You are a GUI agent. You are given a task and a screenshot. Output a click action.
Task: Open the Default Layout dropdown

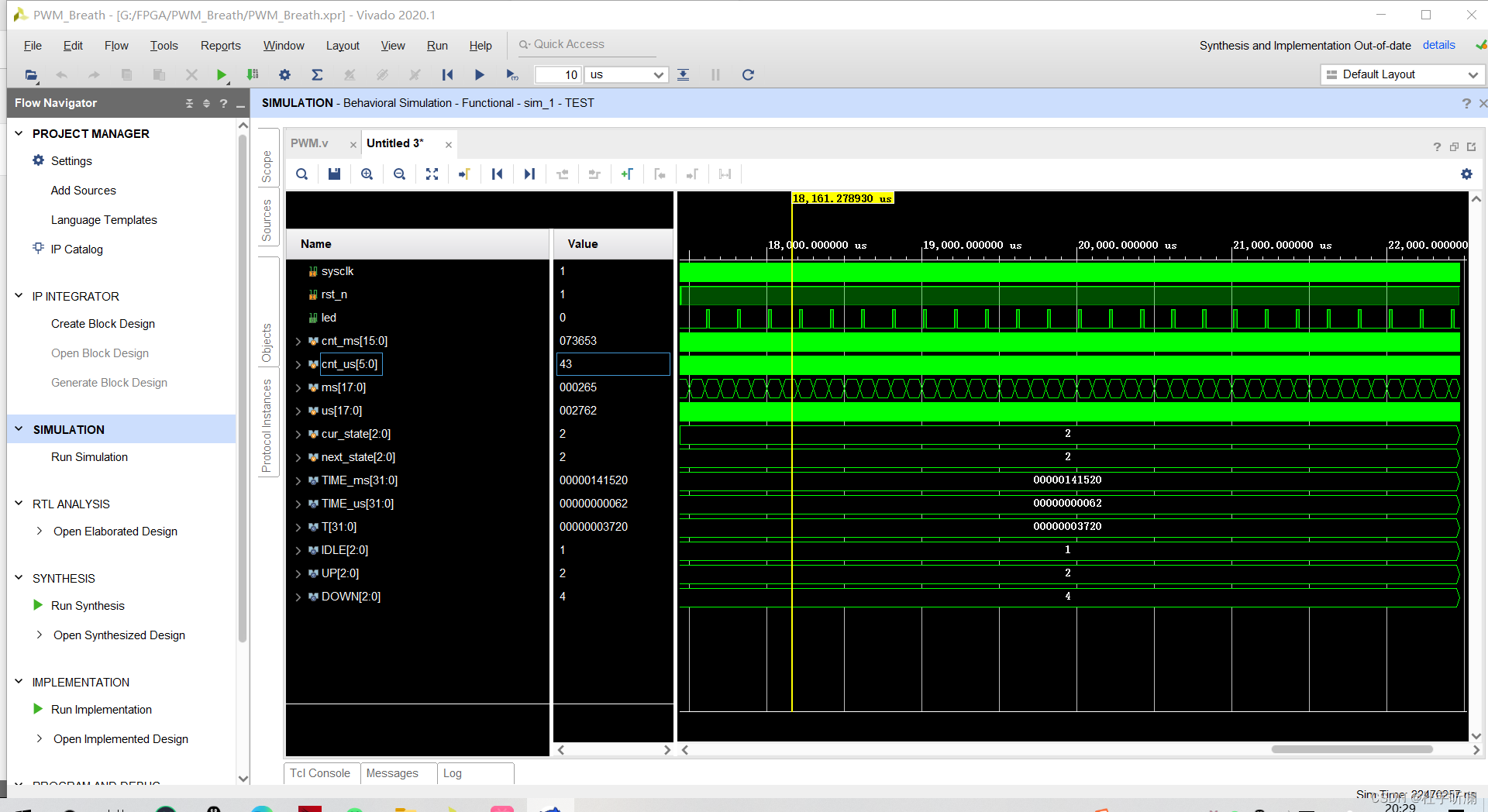tap(1402, 74)
